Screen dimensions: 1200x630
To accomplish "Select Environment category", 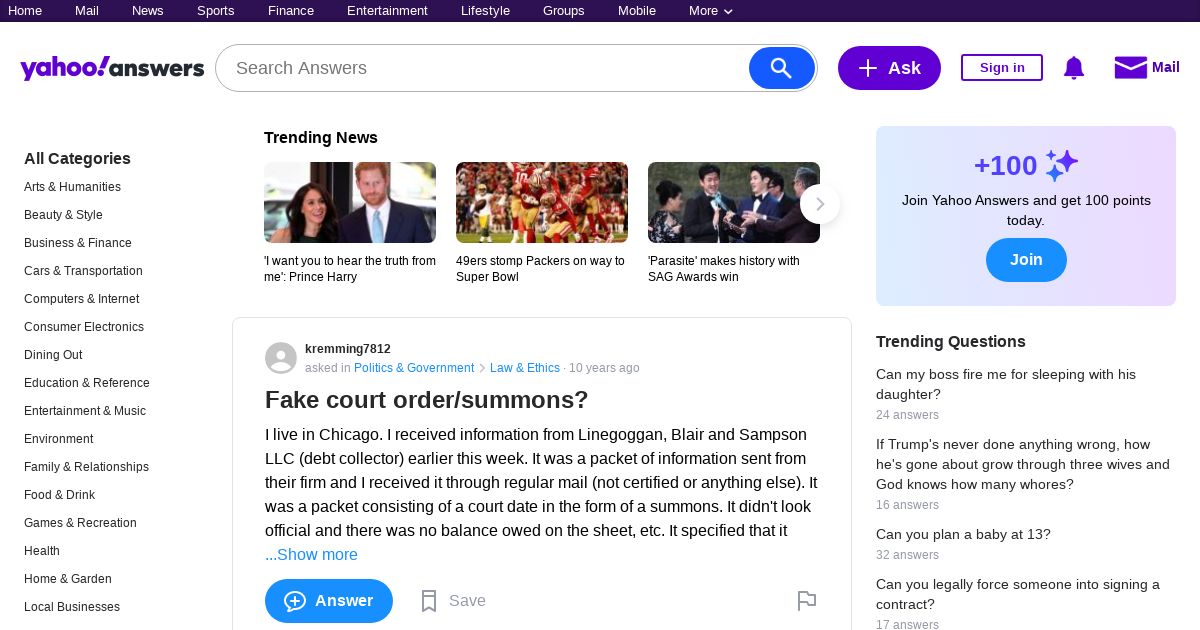I will 59,439.
